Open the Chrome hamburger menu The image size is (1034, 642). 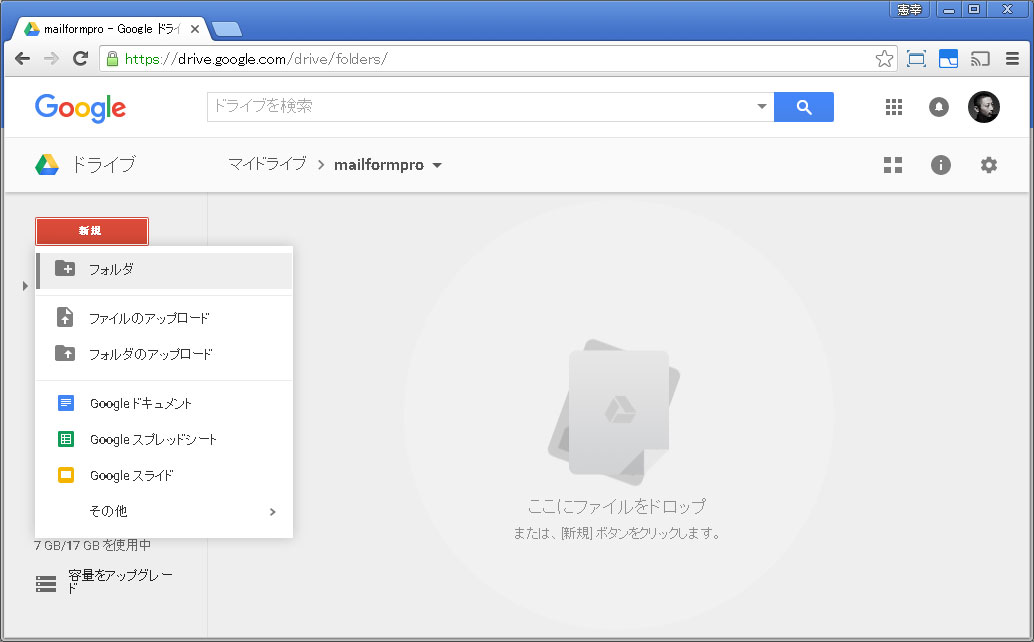click(1012, 59)
